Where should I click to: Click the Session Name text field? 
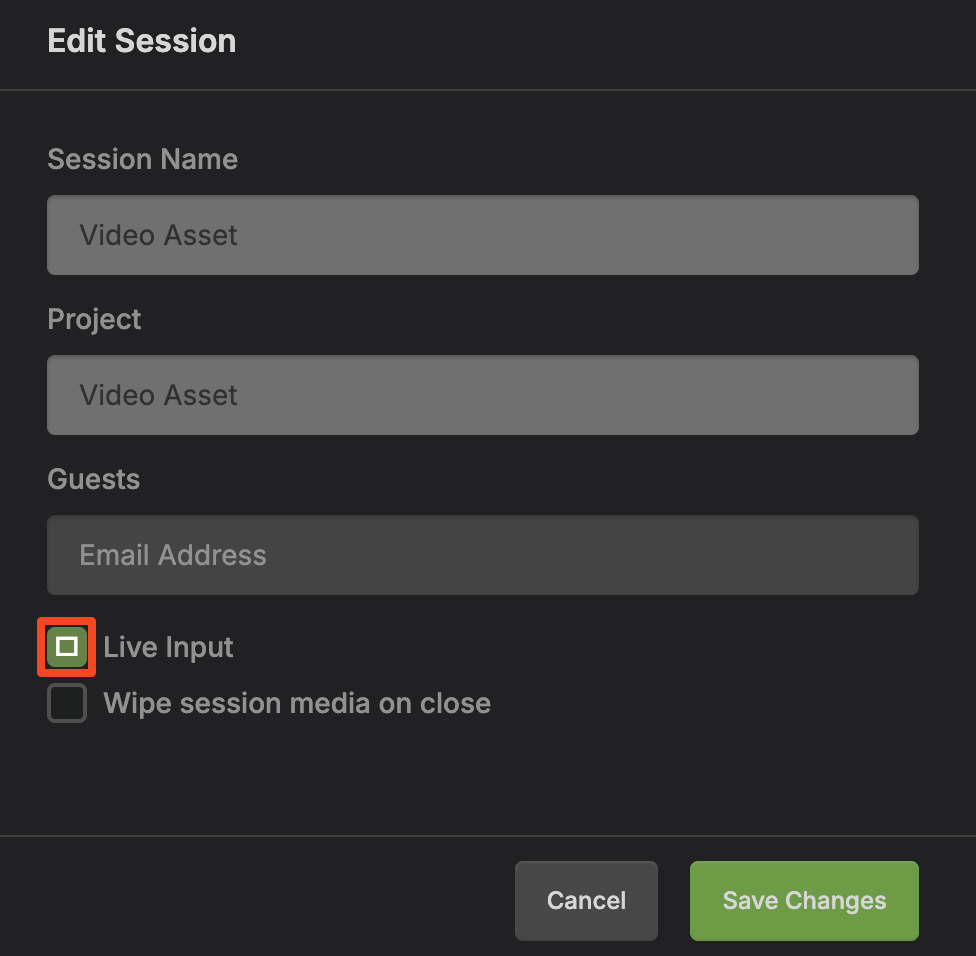tap(482, 235)
